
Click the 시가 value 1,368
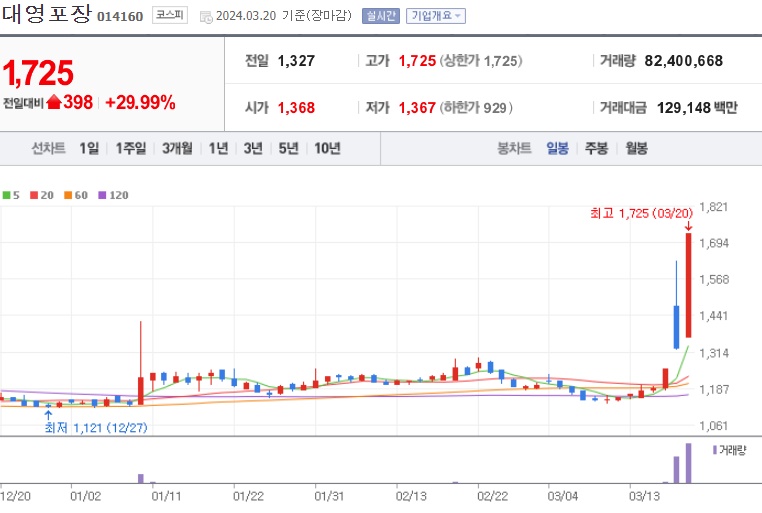pos(296,107)
